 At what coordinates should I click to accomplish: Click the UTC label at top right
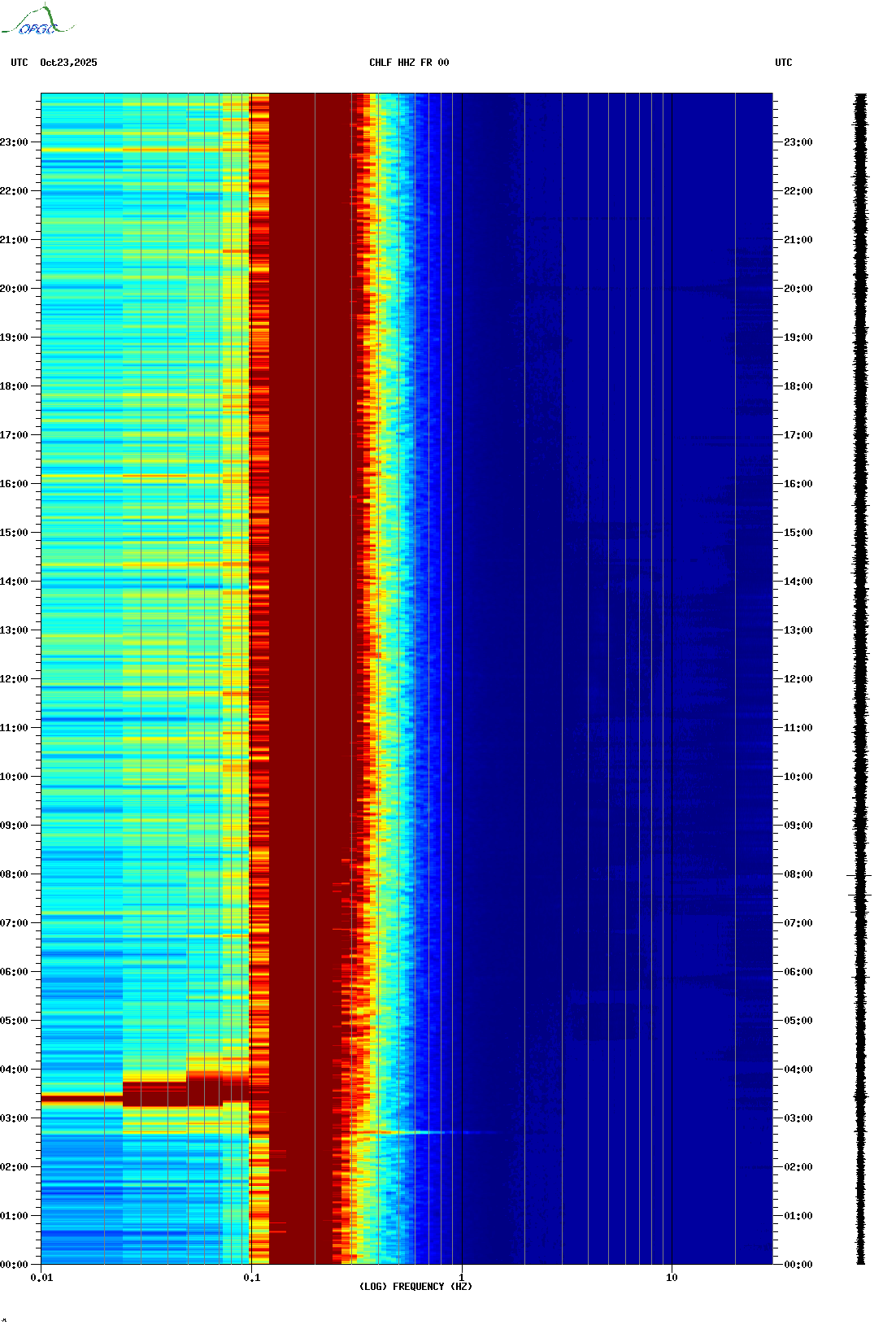tap(783, 63)
